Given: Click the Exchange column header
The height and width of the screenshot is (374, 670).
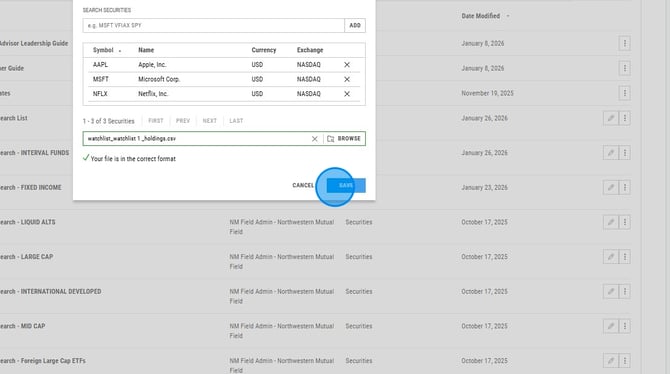Looking at the screenshot, I should pyautogui.click(x=310, y=50).
